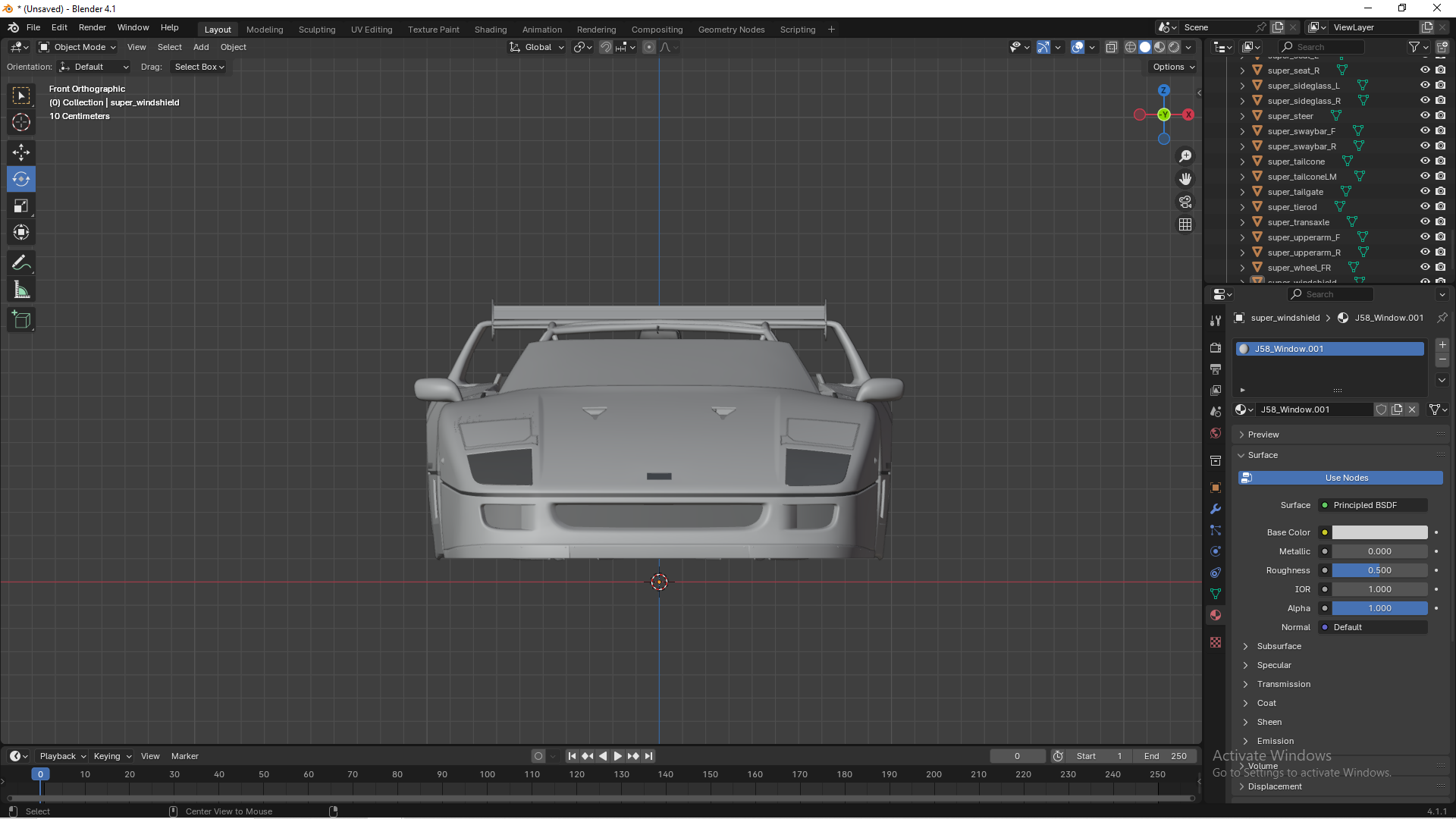Viewport: 1456px width, 819px height.
Task: Select the Annotate pencil tool
Action: pyautogui.click(x=21, y=263)
